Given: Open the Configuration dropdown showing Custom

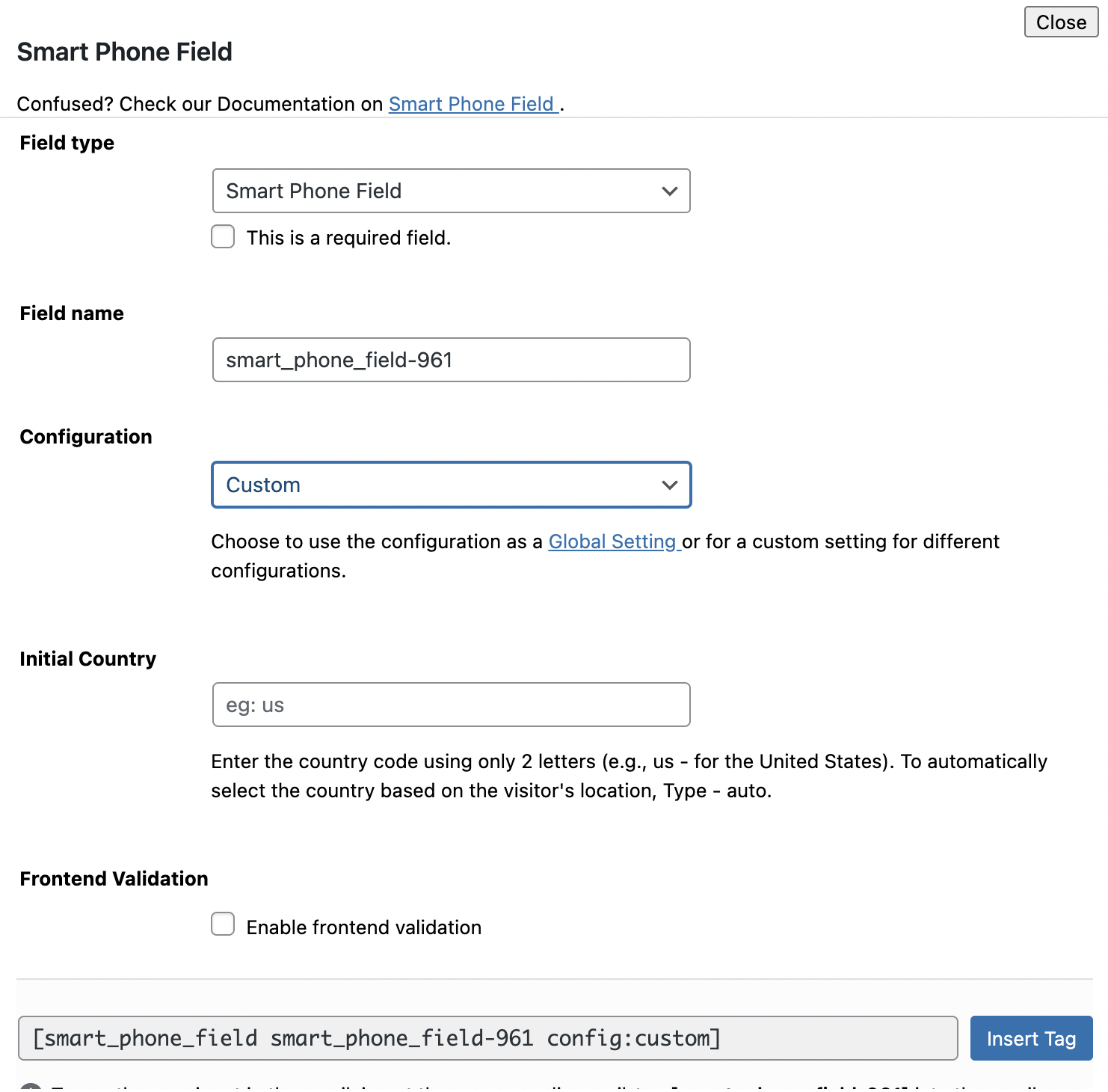Looking at the screenshot, I should point(451,485).
